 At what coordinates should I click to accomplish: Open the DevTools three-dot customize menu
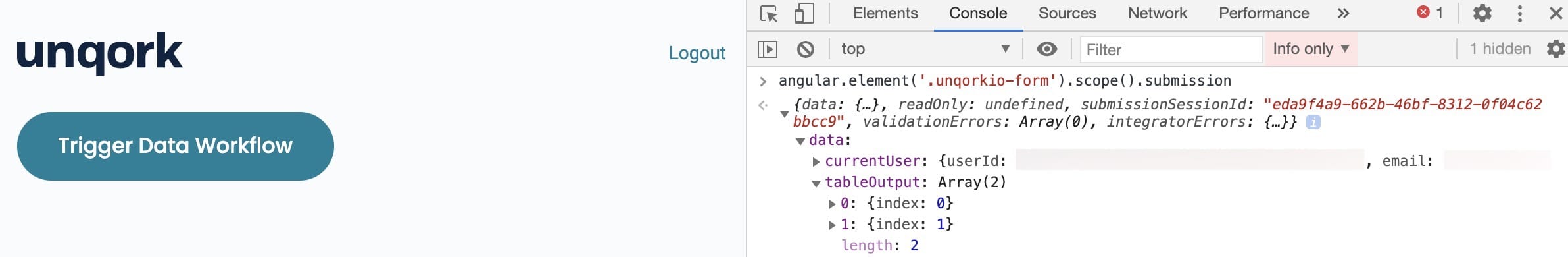1519,13
